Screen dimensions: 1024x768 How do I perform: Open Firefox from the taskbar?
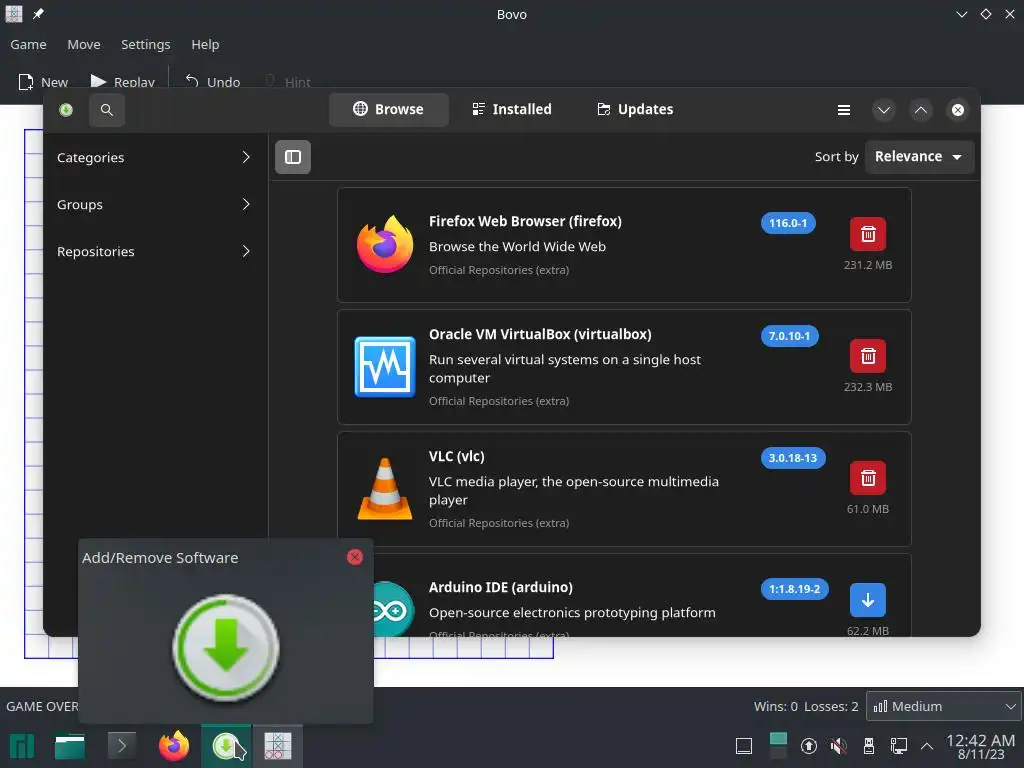coord(174,746)
